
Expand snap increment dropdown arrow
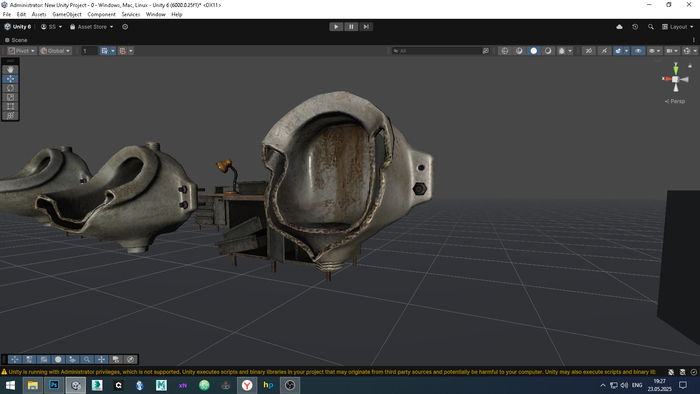click(131, 51)
